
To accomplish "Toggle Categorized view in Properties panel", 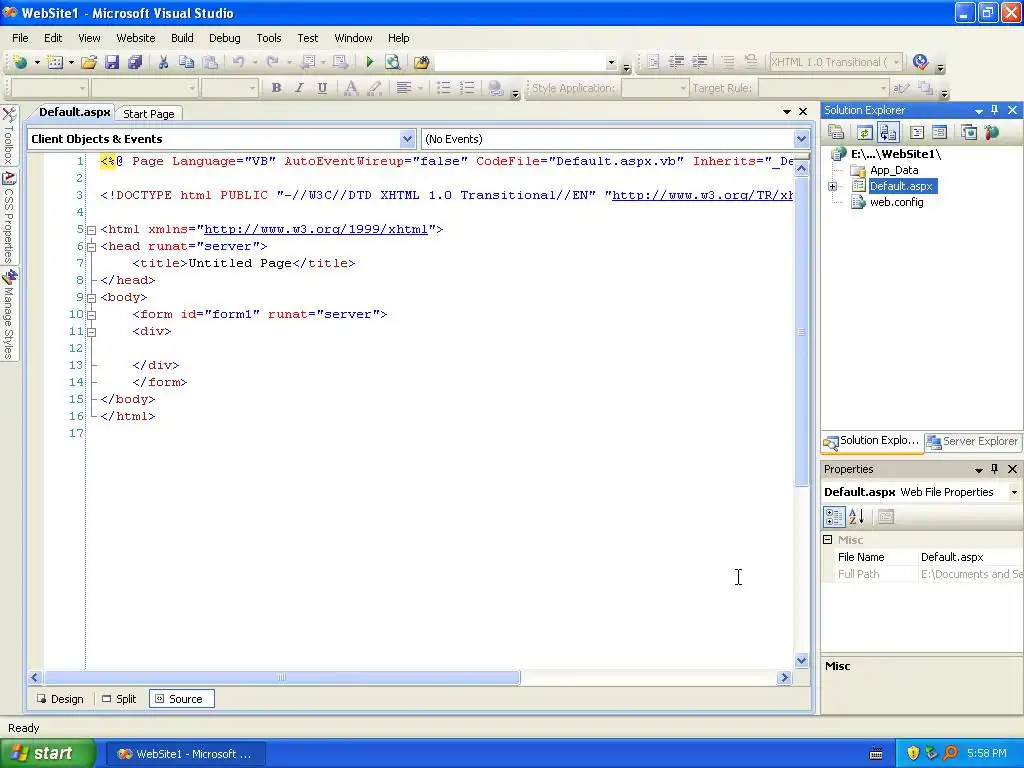I will (834, 517).
